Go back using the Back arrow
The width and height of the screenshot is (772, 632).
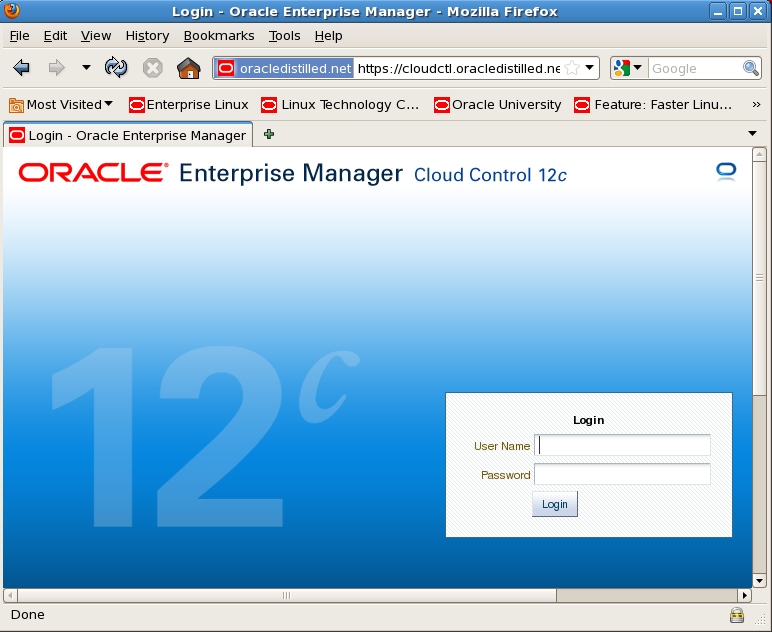click(x=21, y=67)
